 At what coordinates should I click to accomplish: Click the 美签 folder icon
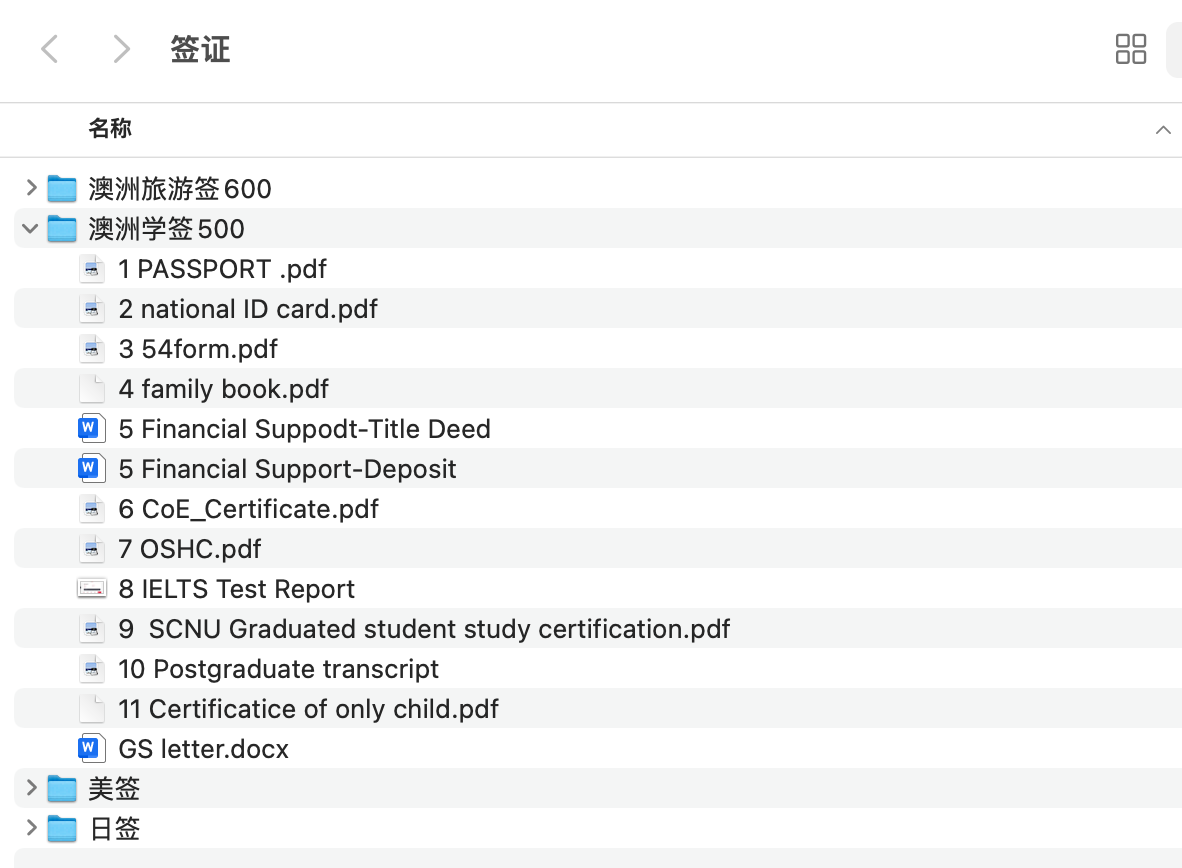tap(62, 789)
